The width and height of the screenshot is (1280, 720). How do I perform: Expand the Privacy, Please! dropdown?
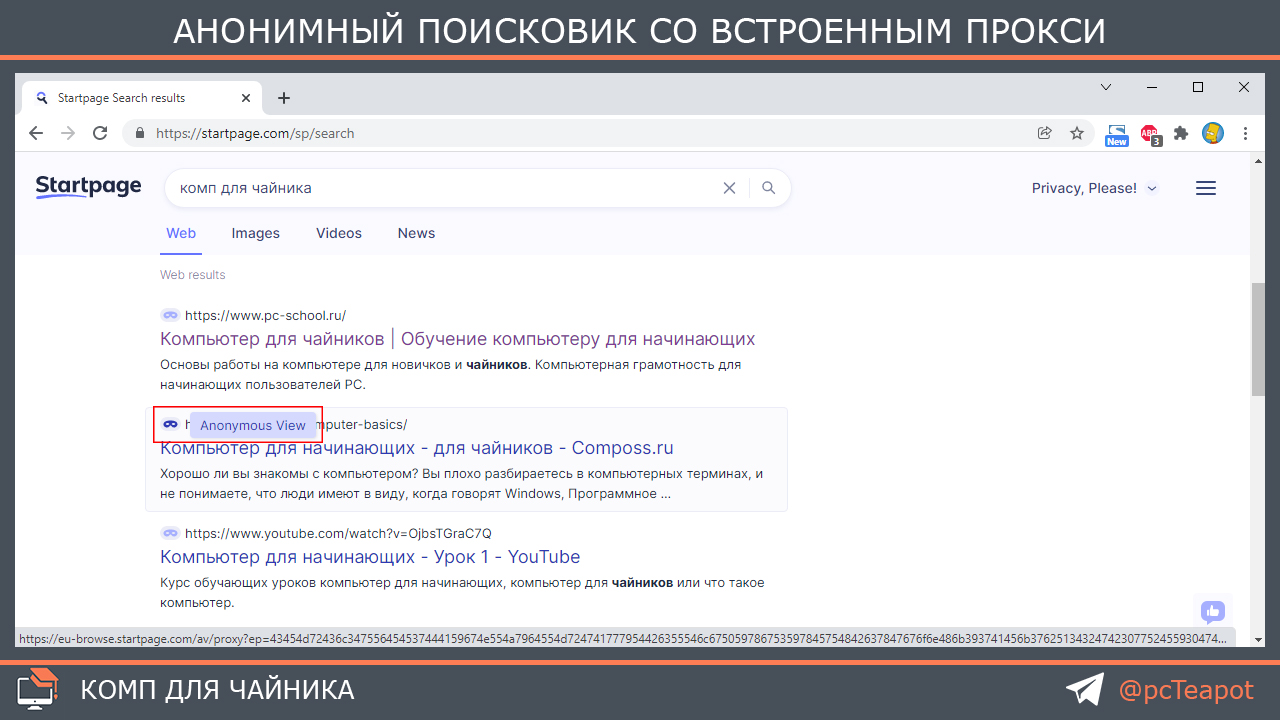[x=1095, y=188]
